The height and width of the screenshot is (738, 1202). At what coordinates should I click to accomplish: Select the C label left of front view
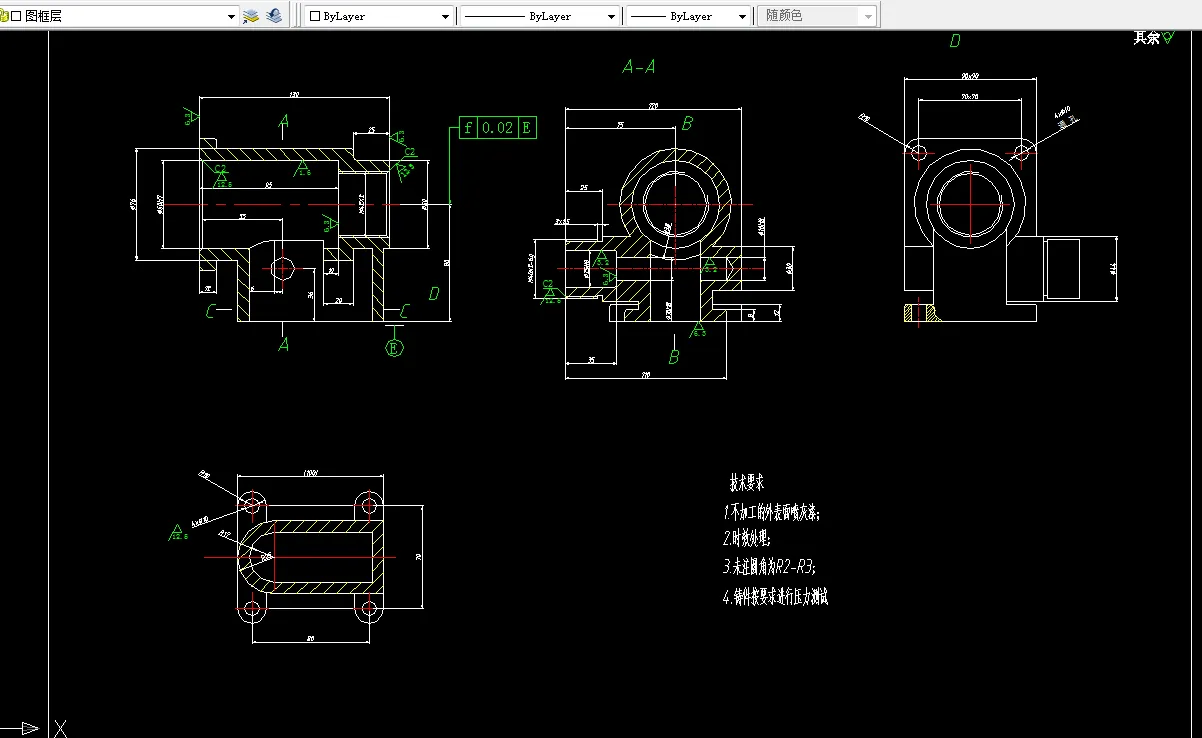tap(211, 312)
